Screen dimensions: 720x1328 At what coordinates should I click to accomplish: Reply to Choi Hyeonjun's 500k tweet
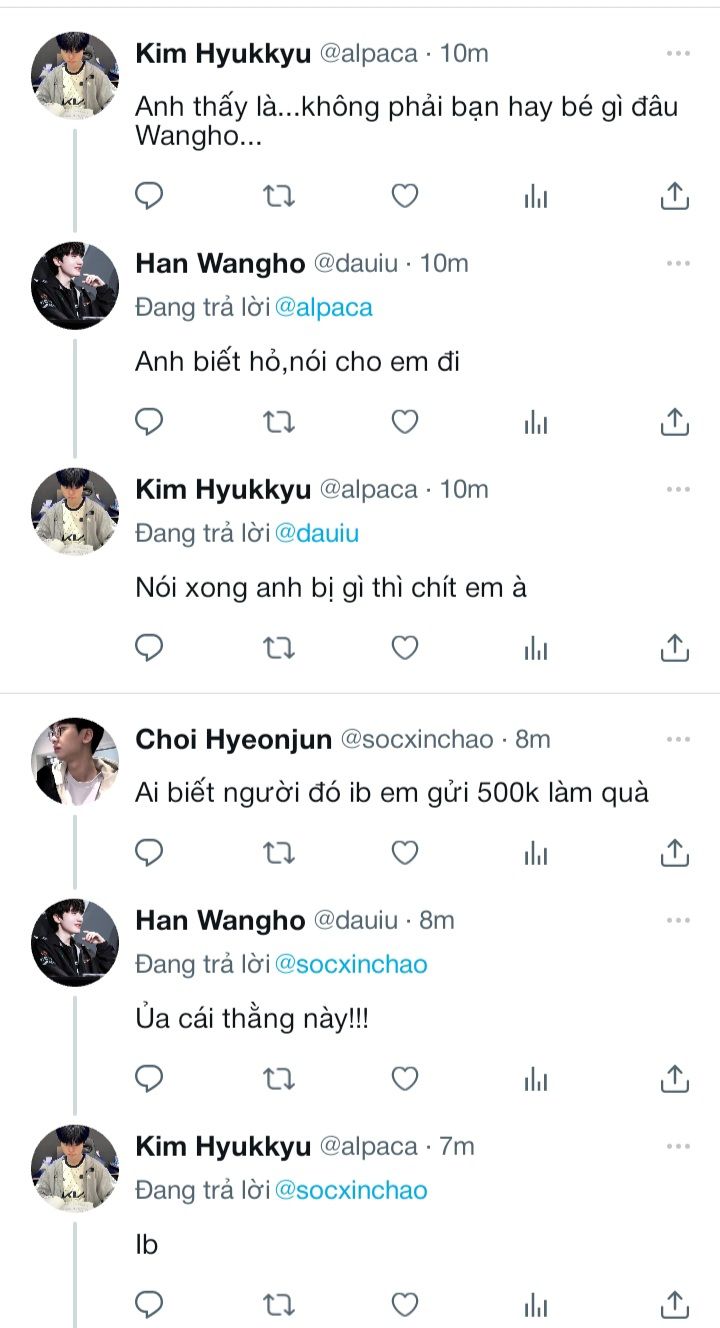point(149,853)
